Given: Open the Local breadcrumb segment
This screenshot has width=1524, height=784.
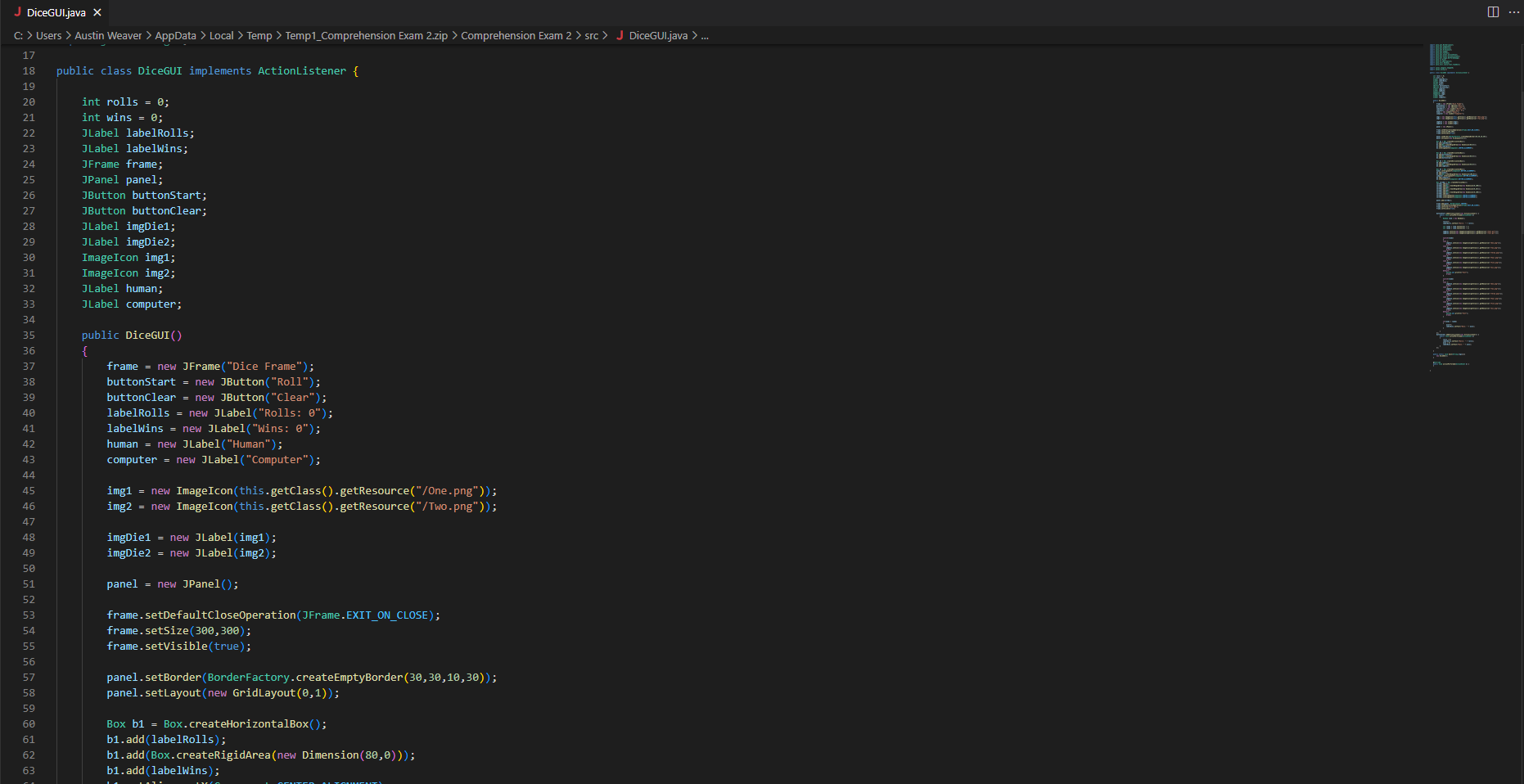Looking at the screenshot, I should coord(221,35).
